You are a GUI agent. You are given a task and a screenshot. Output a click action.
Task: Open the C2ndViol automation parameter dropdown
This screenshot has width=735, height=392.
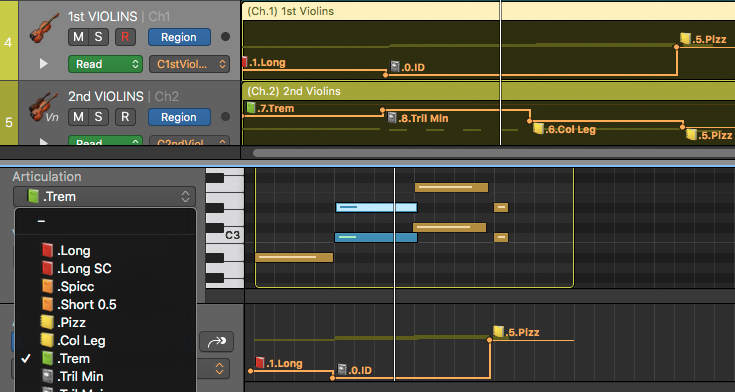point(189,141)
